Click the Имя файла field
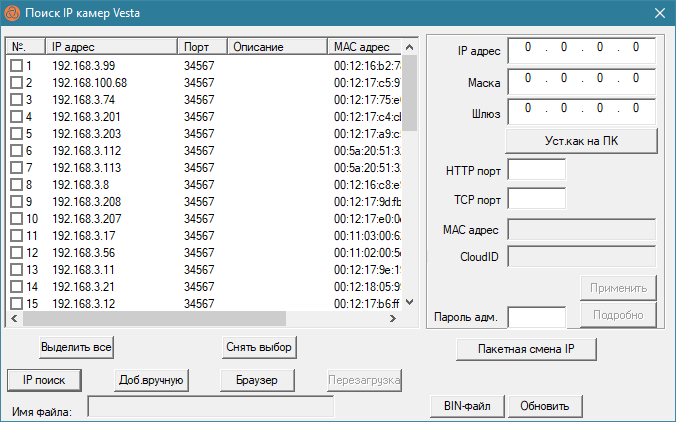 point(211,407)
